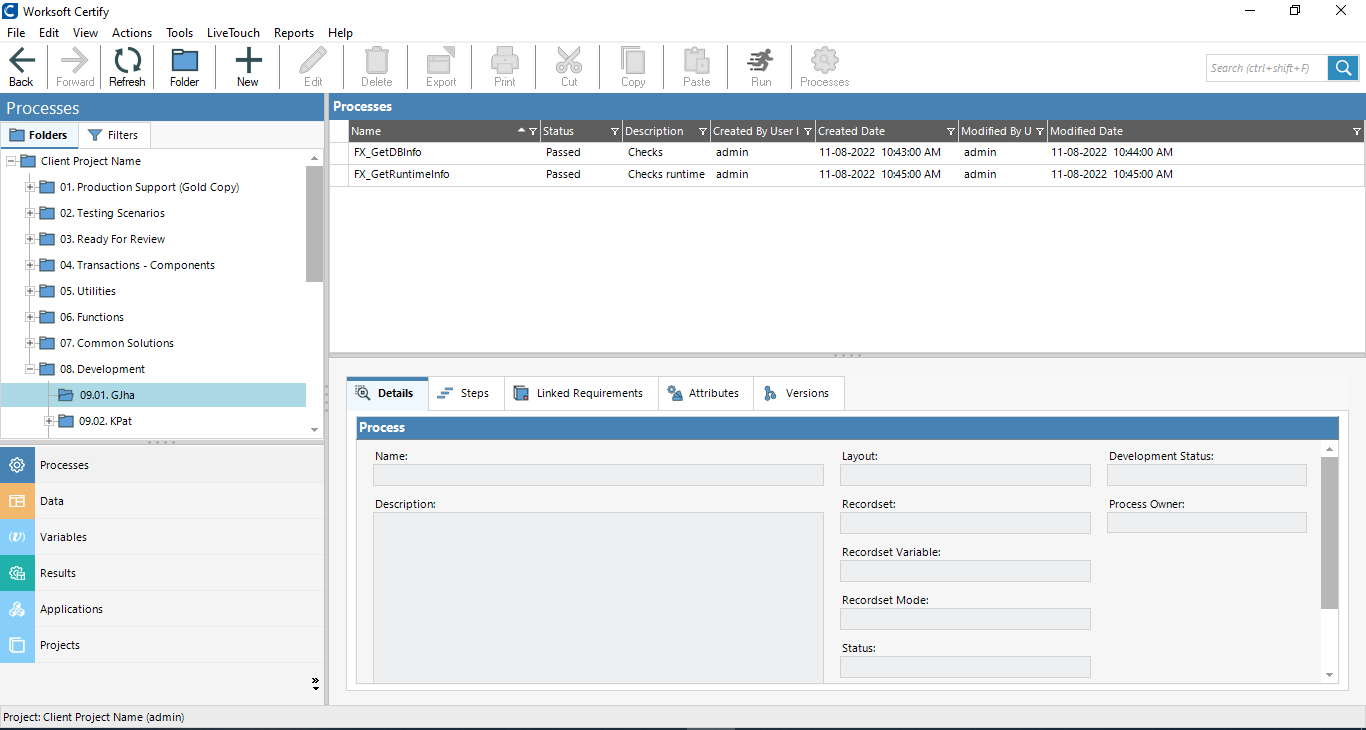Expand the 03. Ready For Review folder
The height and width of the screenshot is (730, 1366).
(30, 239)
